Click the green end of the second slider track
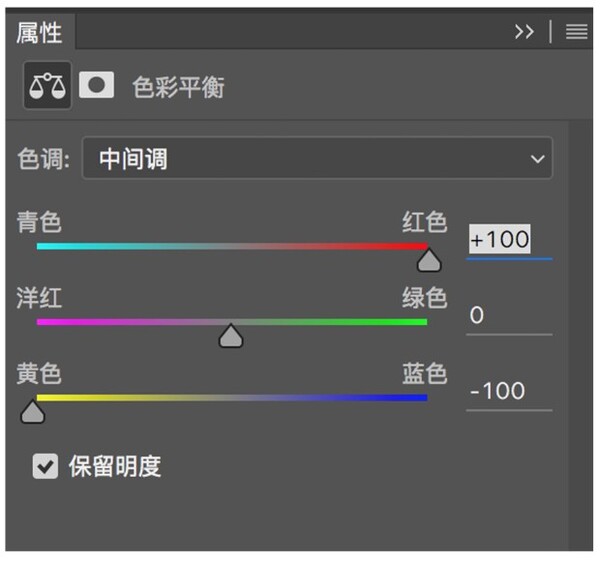 click(x=420, y=322)
